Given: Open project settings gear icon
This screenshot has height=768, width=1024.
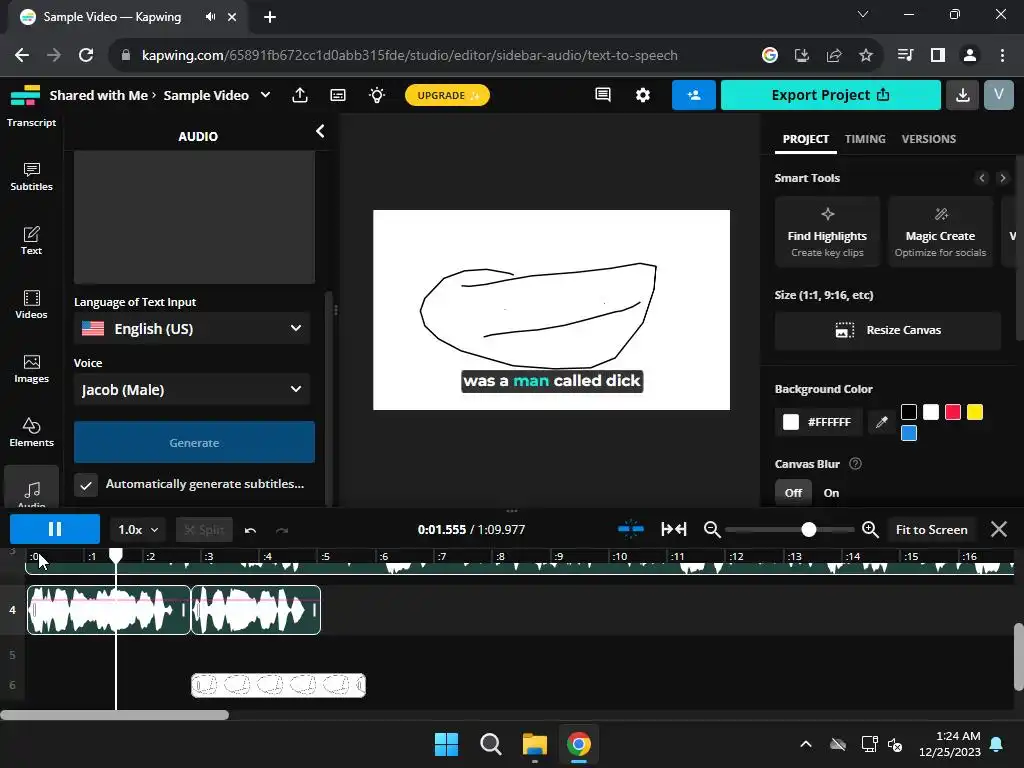Looking at the screenshot, I should [x=643, y=95].
